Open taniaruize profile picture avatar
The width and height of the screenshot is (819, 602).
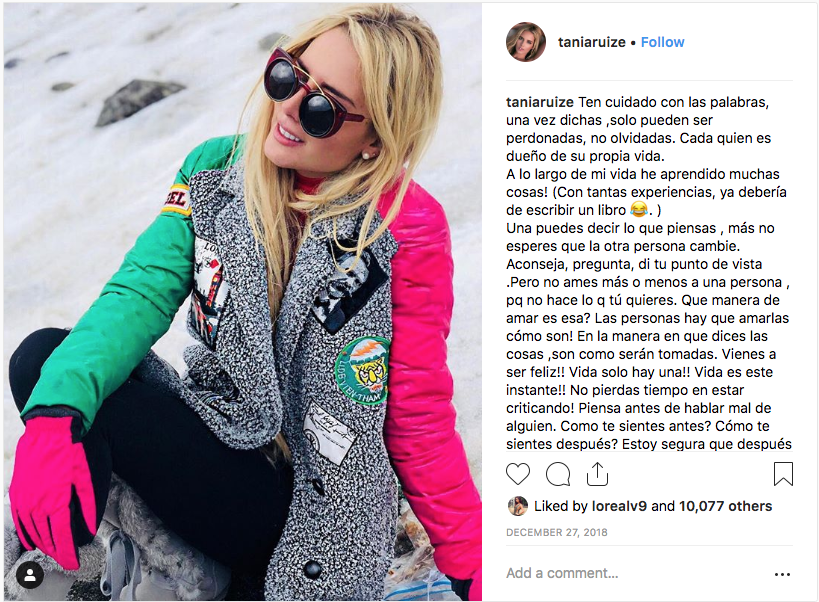pos(525,42)
